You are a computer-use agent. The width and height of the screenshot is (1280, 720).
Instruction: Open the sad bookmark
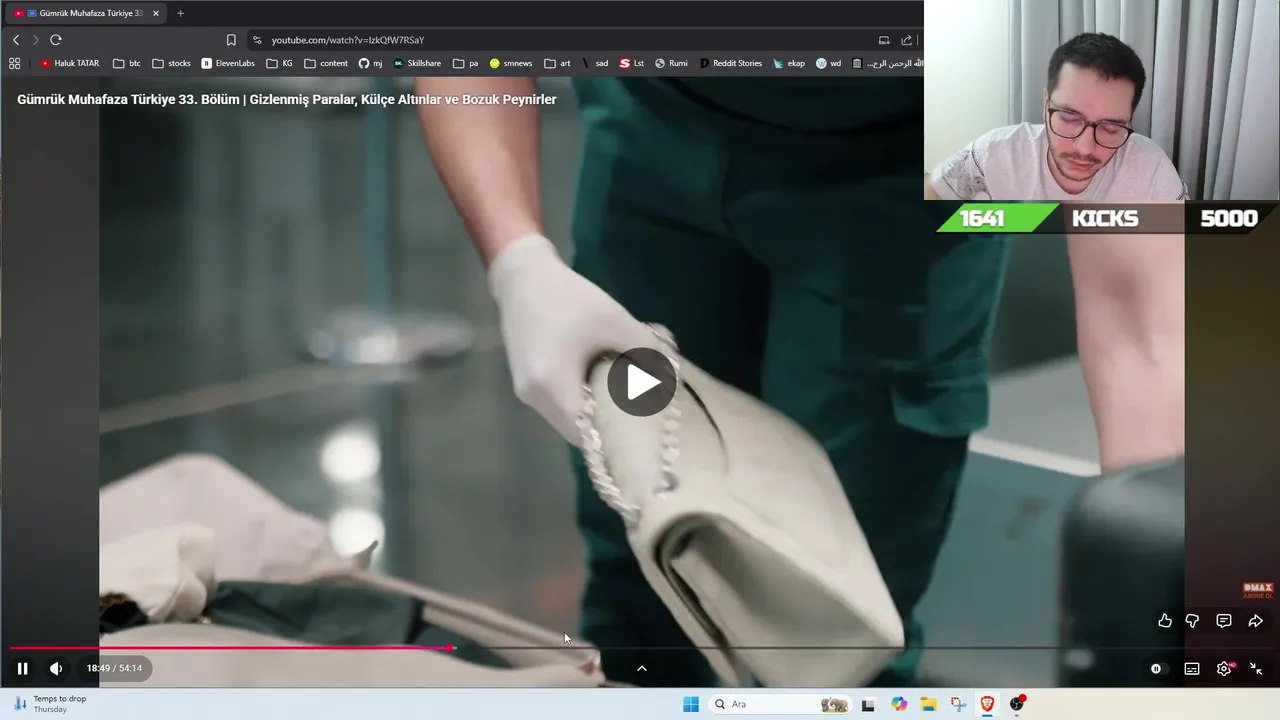595,63
